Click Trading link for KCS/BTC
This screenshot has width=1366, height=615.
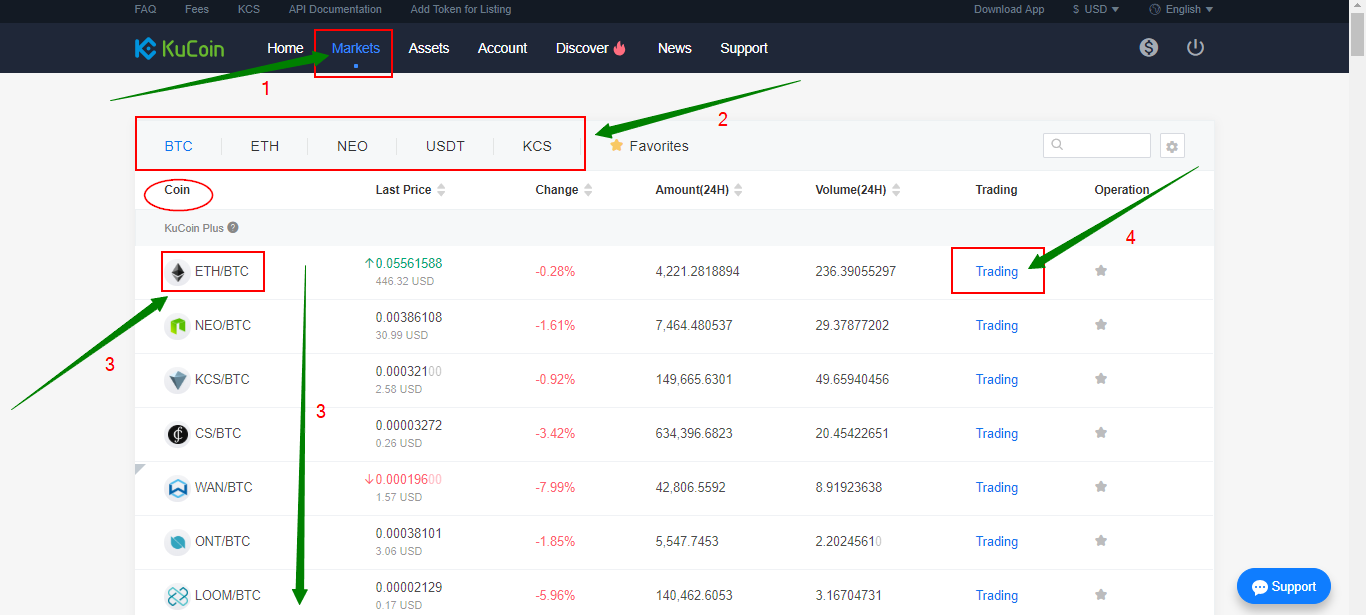point(997,379)
